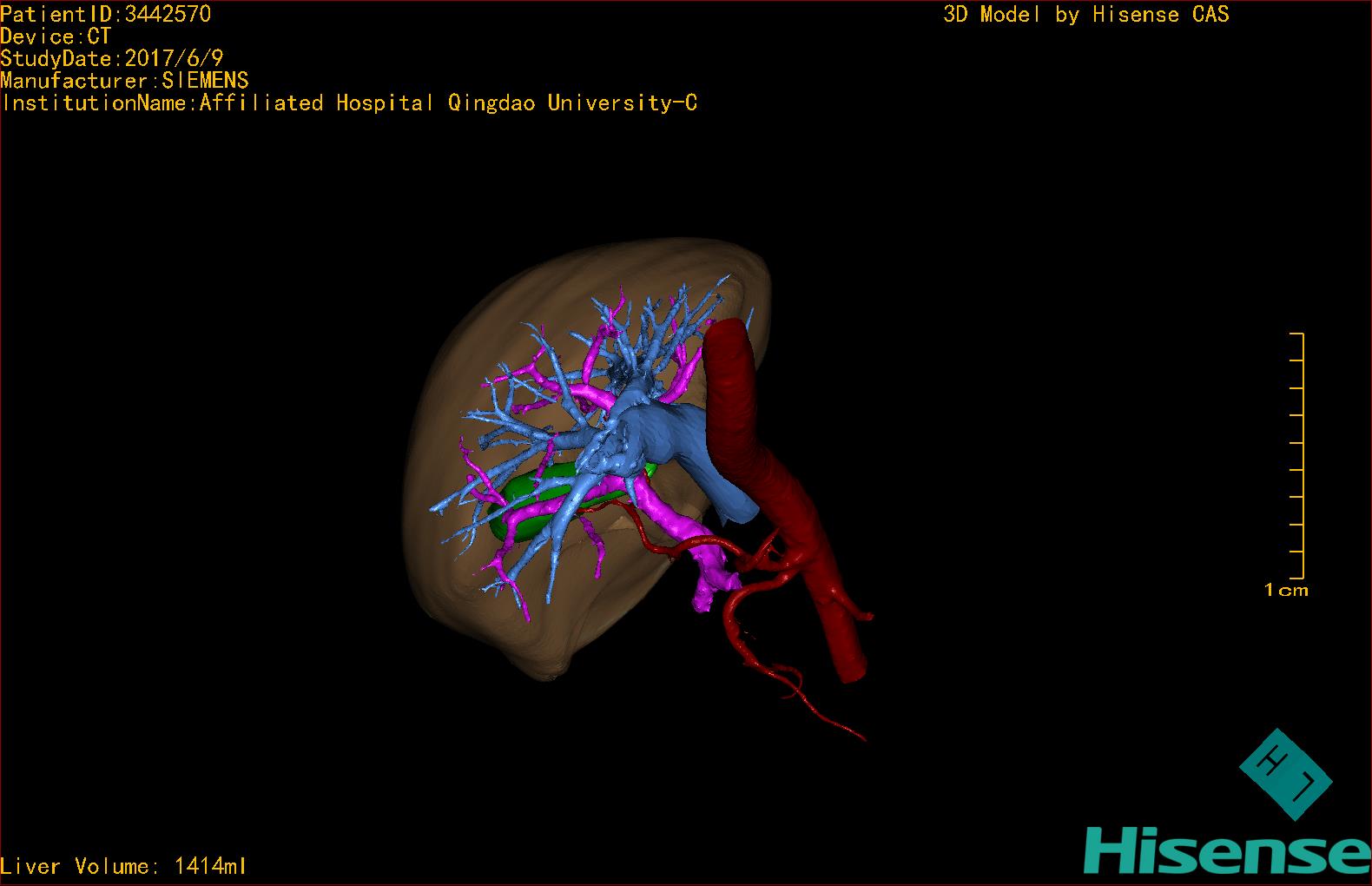Click the InstitutionName text line
The height and width of the screenshot is (886, 1372).
point(349,103)
